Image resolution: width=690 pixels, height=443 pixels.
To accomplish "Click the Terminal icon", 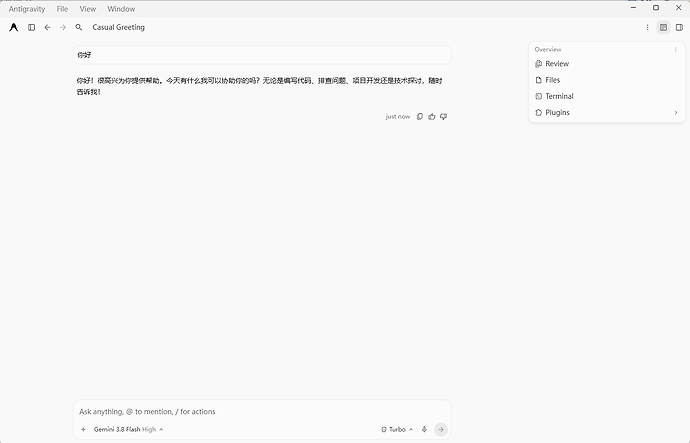I will 538,96.
